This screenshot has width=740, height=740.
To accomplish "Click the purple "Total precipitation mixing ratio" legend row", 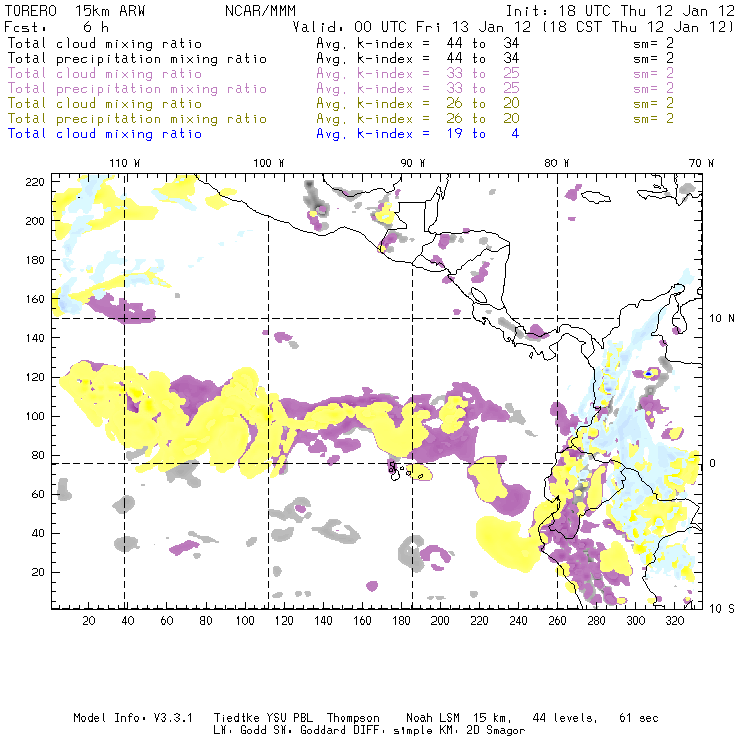I will click(x=341, y=89).
